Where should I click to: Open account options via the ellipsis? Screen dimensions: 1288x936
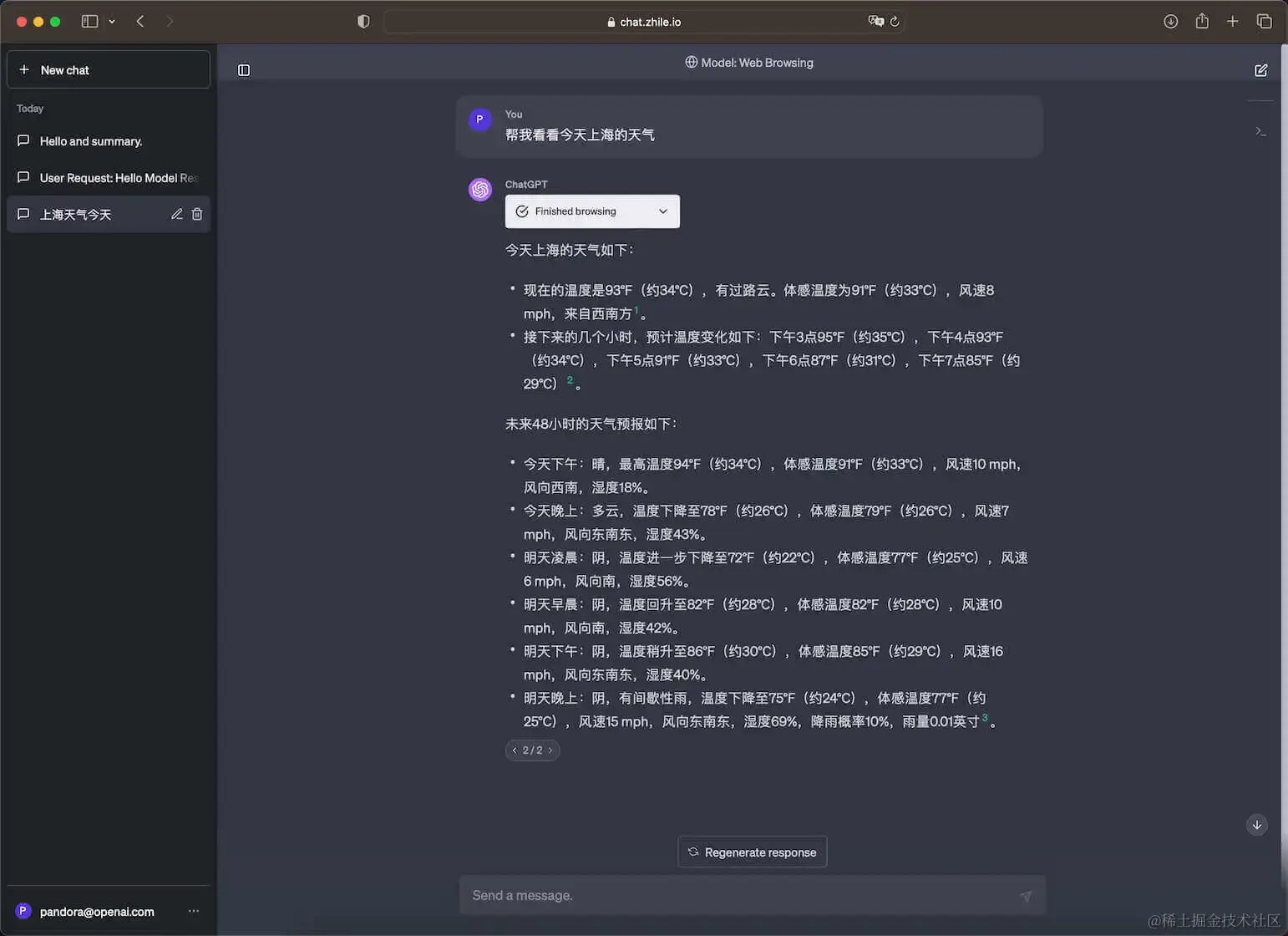194,911
